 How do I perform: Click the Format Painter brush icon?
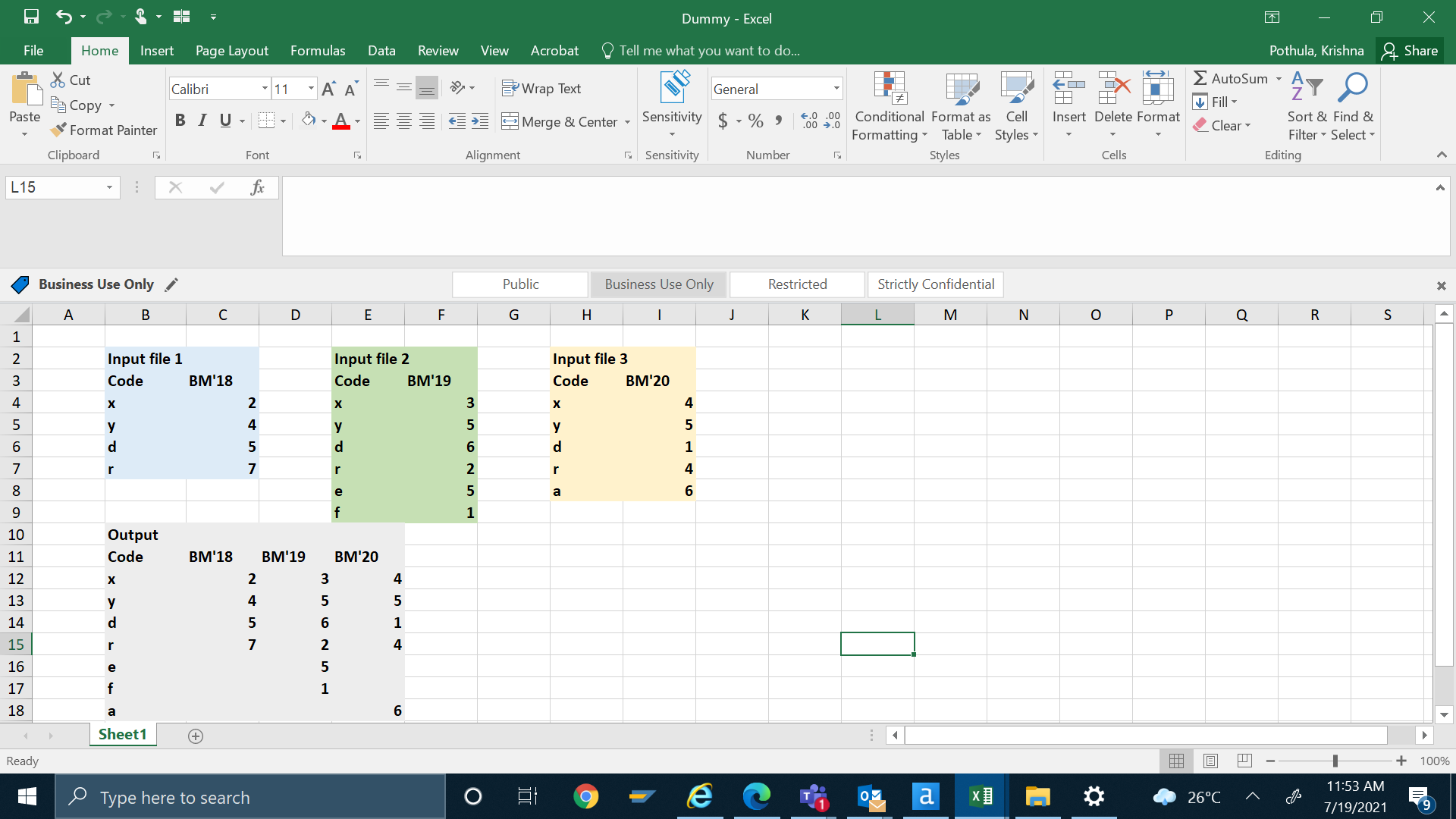coord(58,130)
